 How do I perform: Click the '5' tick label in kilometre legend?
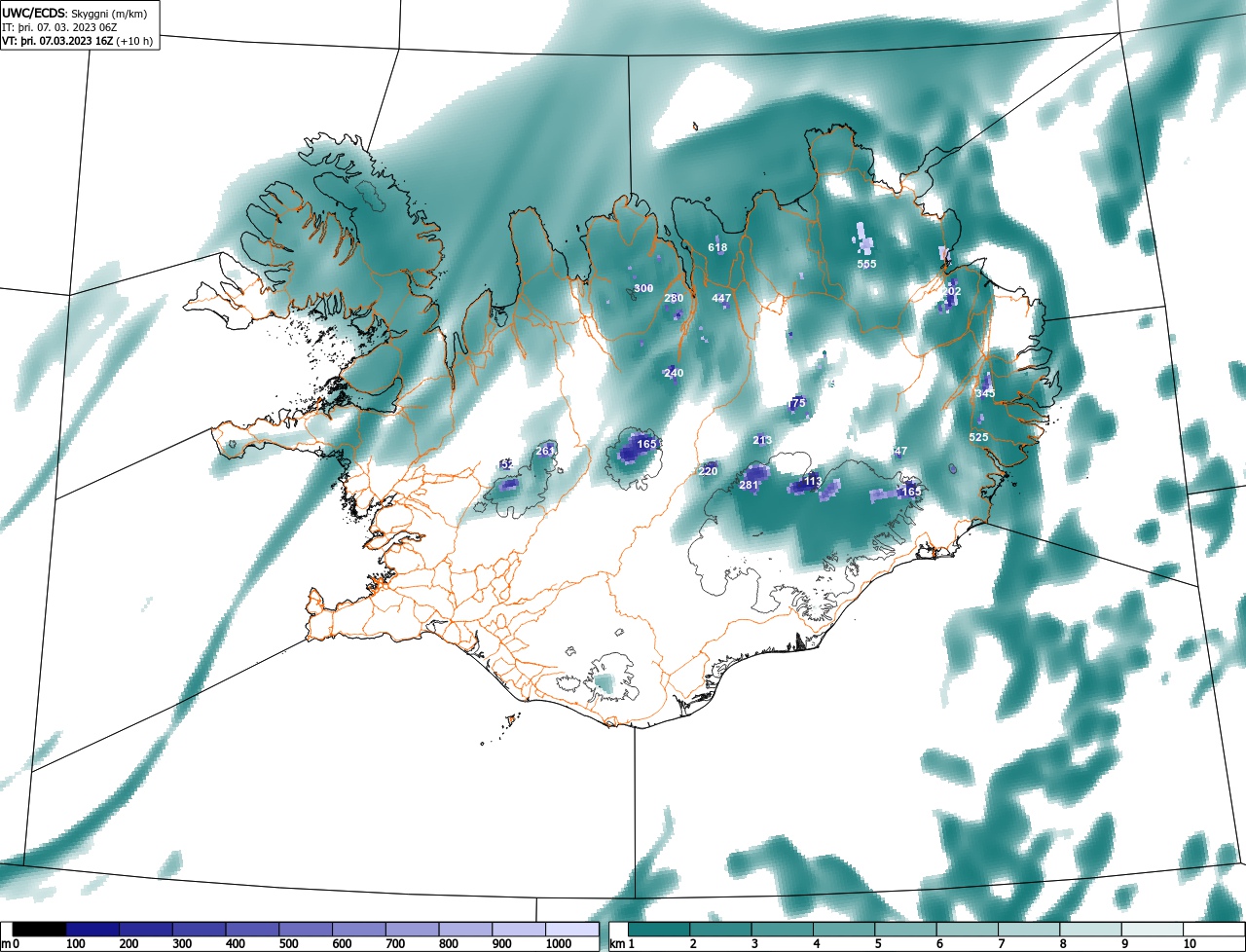[879, 944]
